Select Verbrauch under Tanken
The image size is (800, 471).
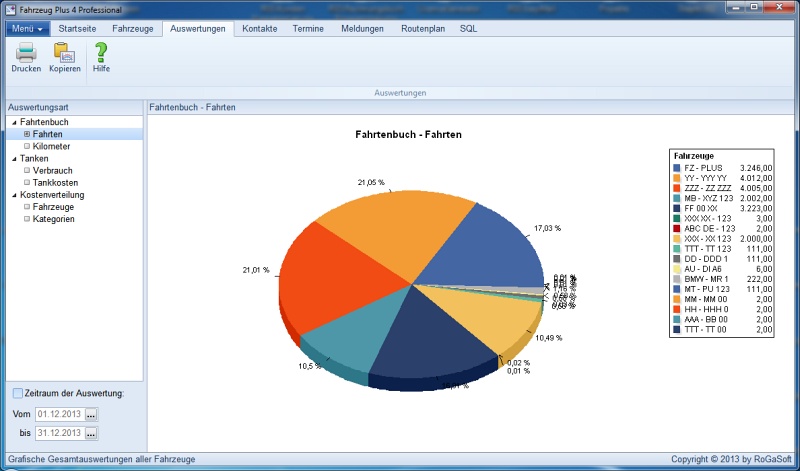tap(52, 170)
